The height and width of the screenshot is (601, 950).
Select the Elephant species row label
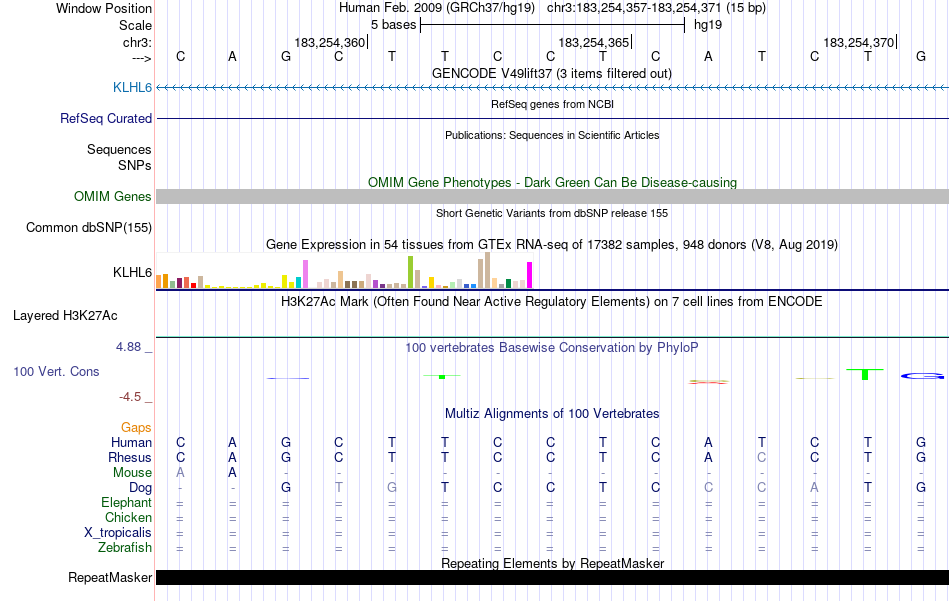pos(126,502)
